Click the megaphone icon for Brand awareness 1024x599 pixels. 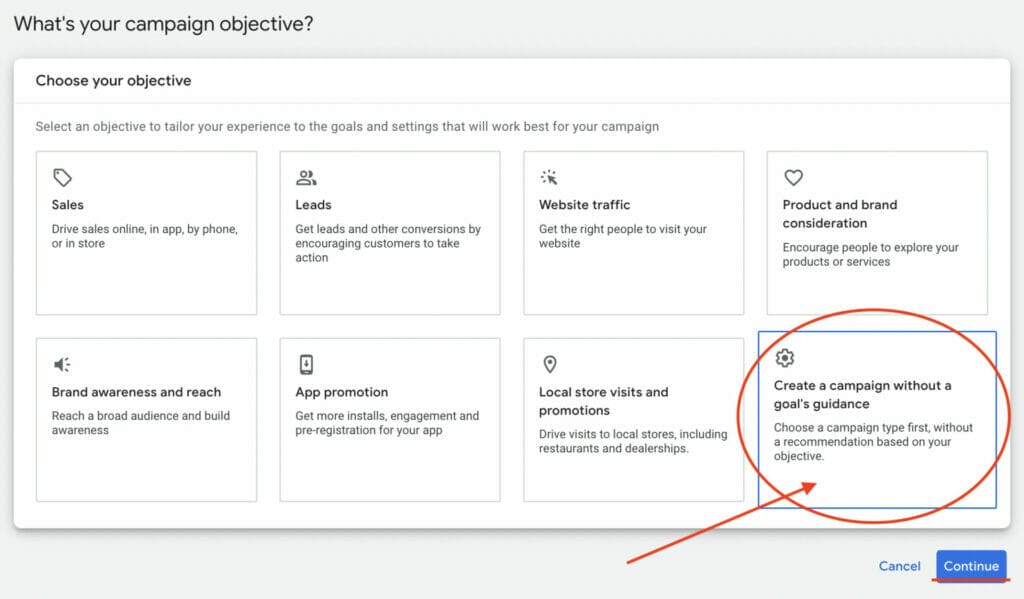tap(62, 364)
